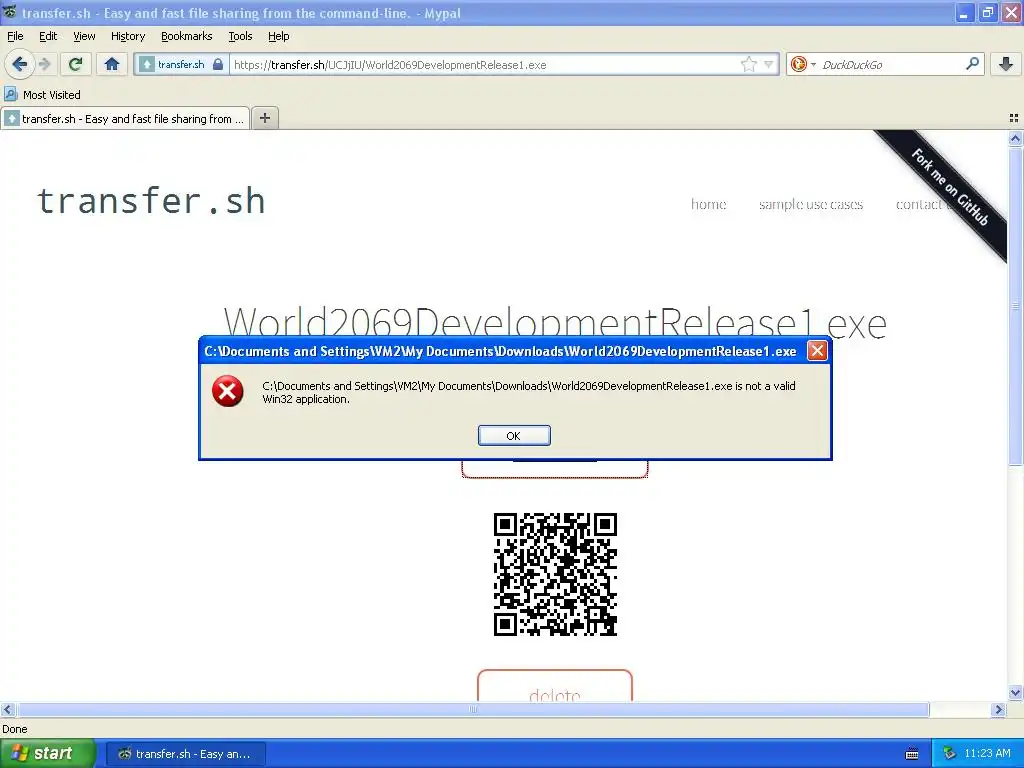
Task: Open a new tab with plus button
Action: 264,118
